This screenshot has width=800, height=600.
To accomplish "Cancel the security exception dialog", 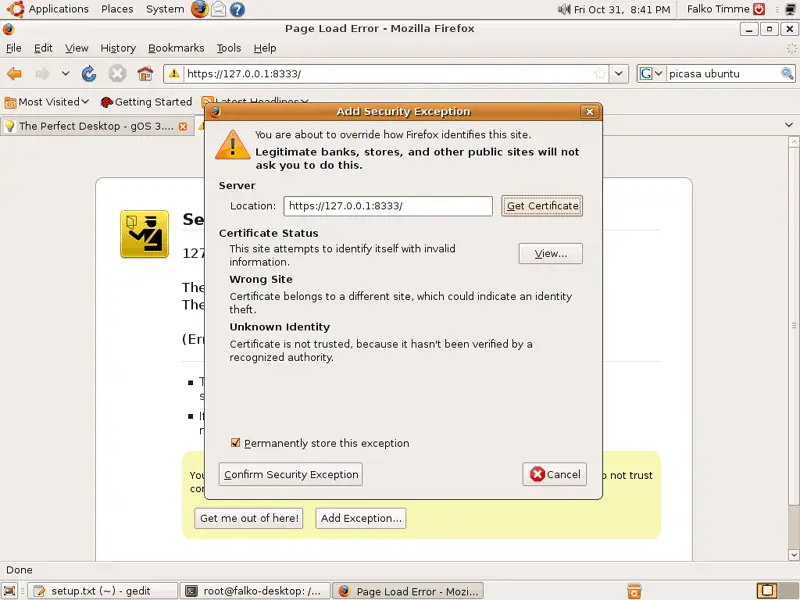I will pos(555,474).
